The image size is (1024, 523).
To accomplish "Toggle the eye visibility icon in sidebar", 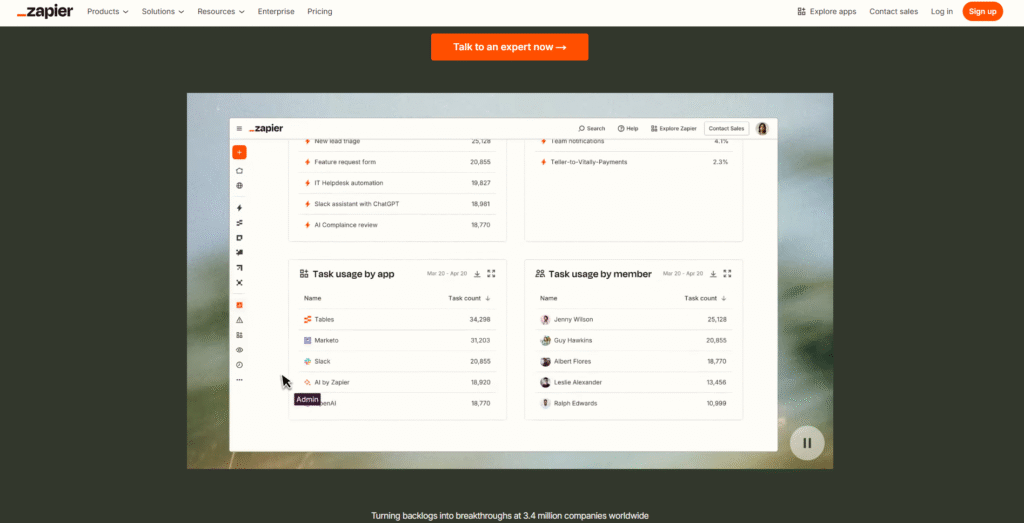I will point(239,350).
